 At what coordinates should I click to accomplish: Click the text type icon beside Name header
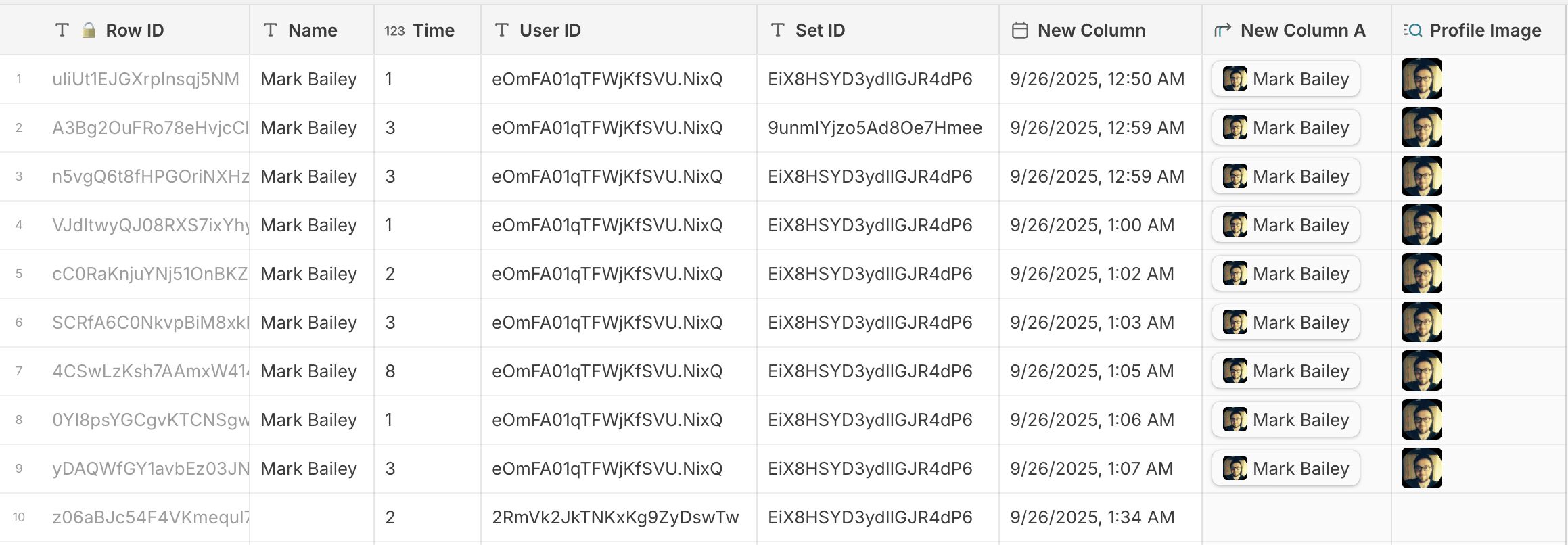(271, 30)
